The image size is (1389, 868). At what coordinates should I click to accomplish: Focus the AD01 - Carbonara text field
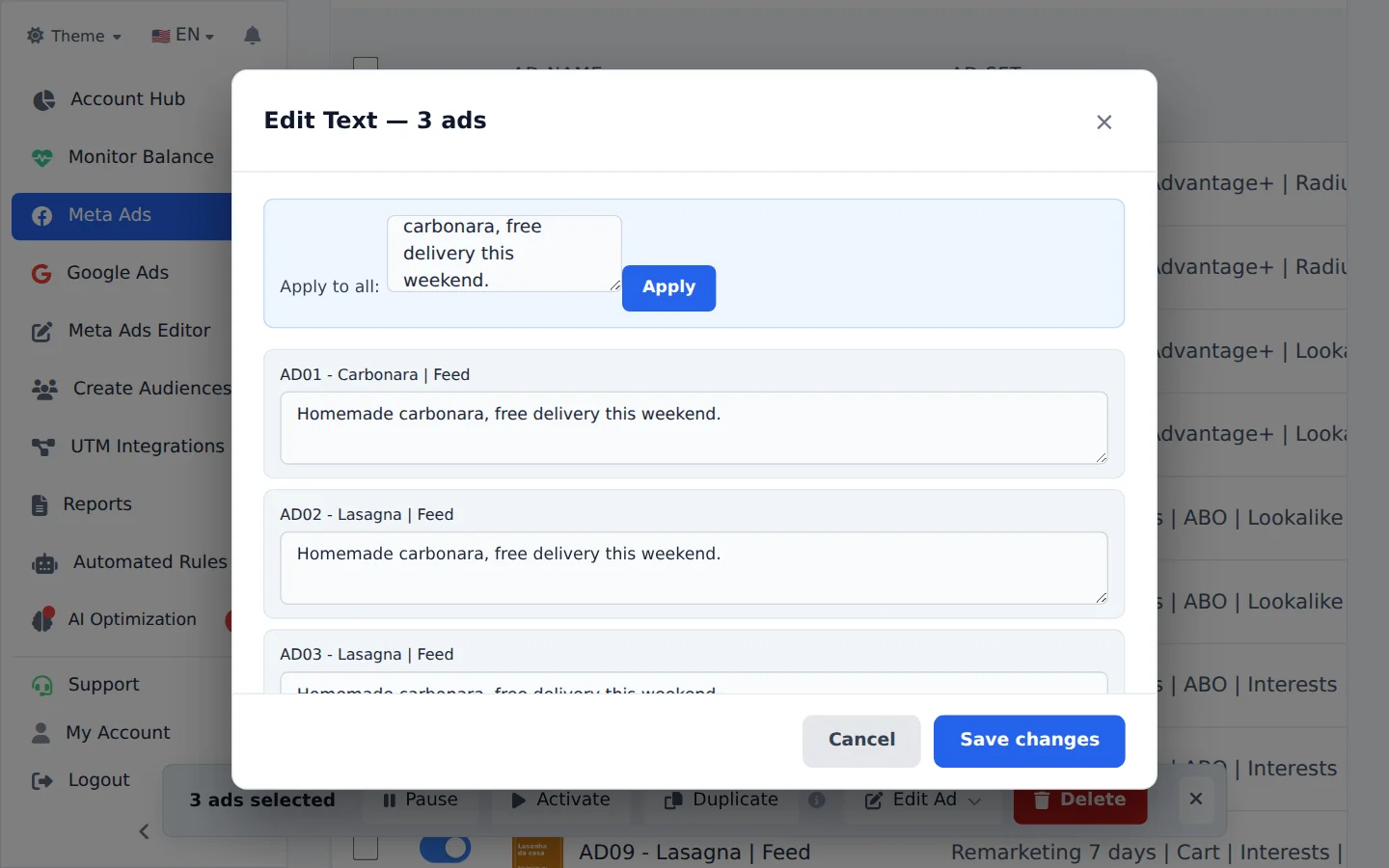[694, 428]
